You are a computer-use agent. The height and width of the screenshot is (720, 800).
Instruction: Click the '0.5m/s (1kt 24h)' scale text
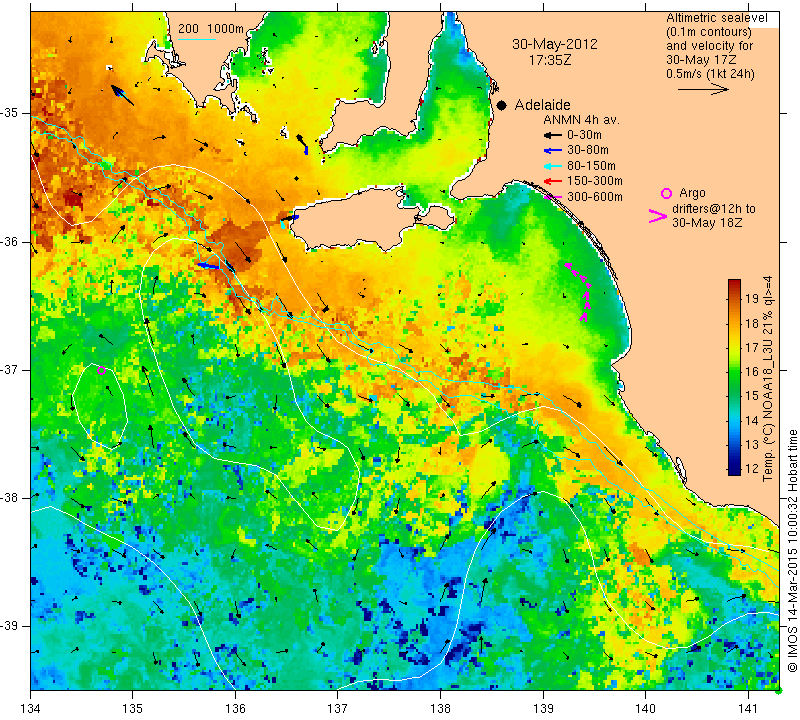tap(710, 74)
